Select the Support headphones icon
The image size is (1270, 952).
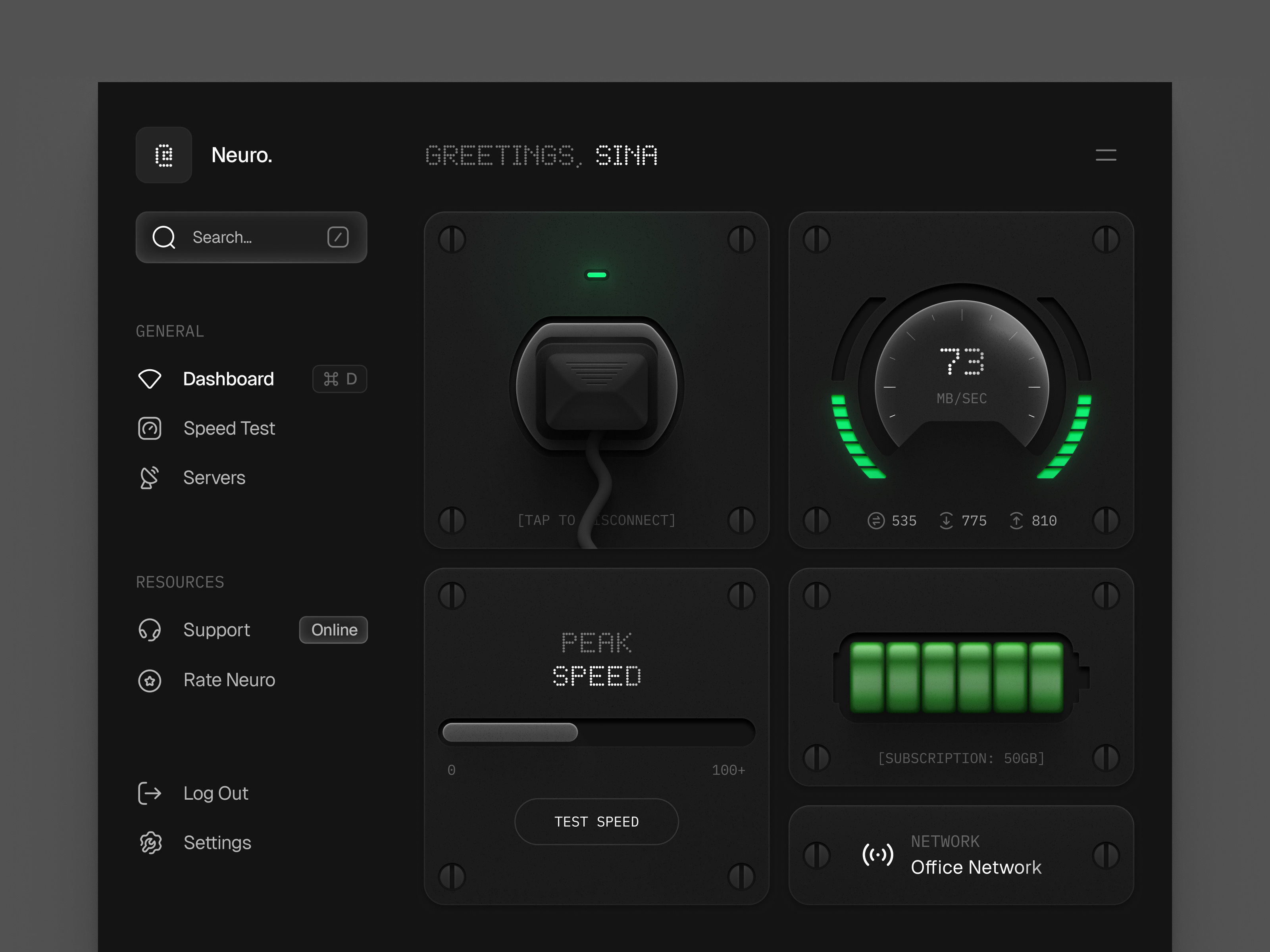pyautogui.click(x=150, y=630)
